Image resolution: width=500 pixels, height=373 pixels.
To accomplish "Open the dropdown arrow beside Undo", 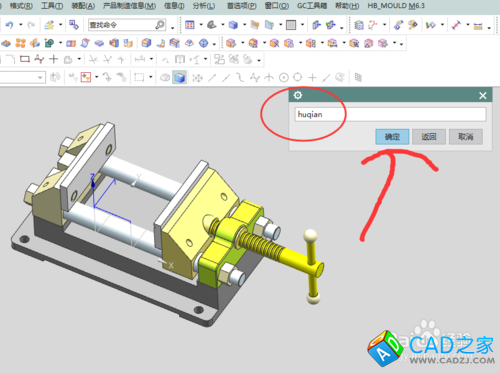I will 20,25.
